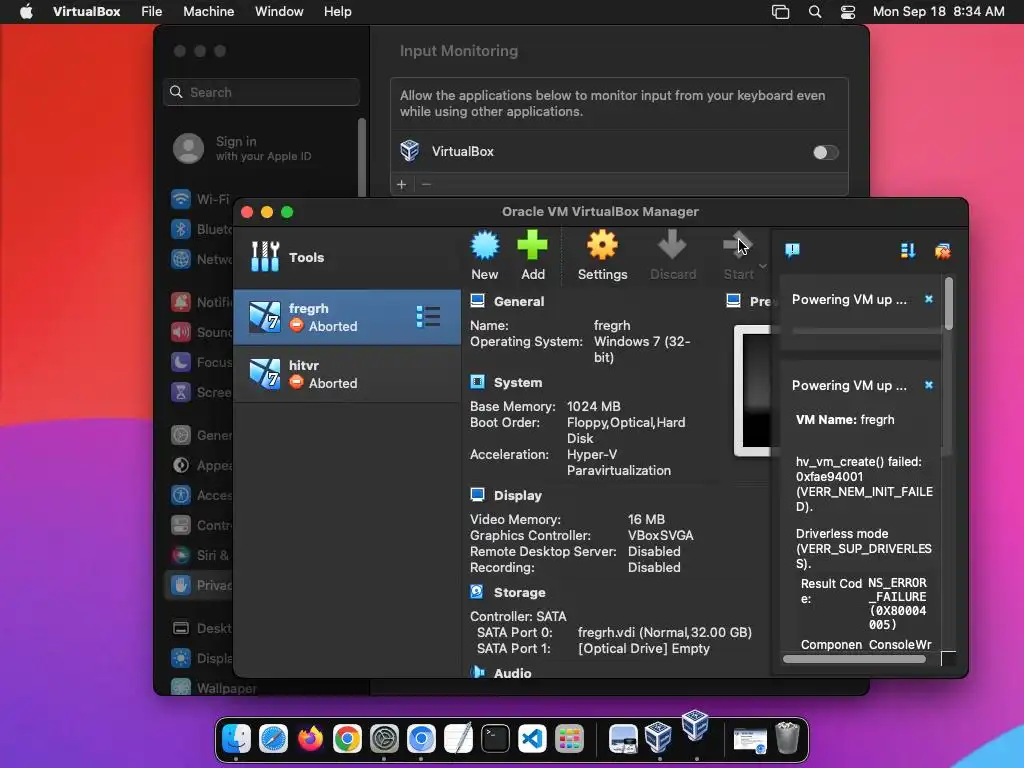The image size is (1024, 768).
Task: Open Control Center in the menu bar
Action: (848, 12)
